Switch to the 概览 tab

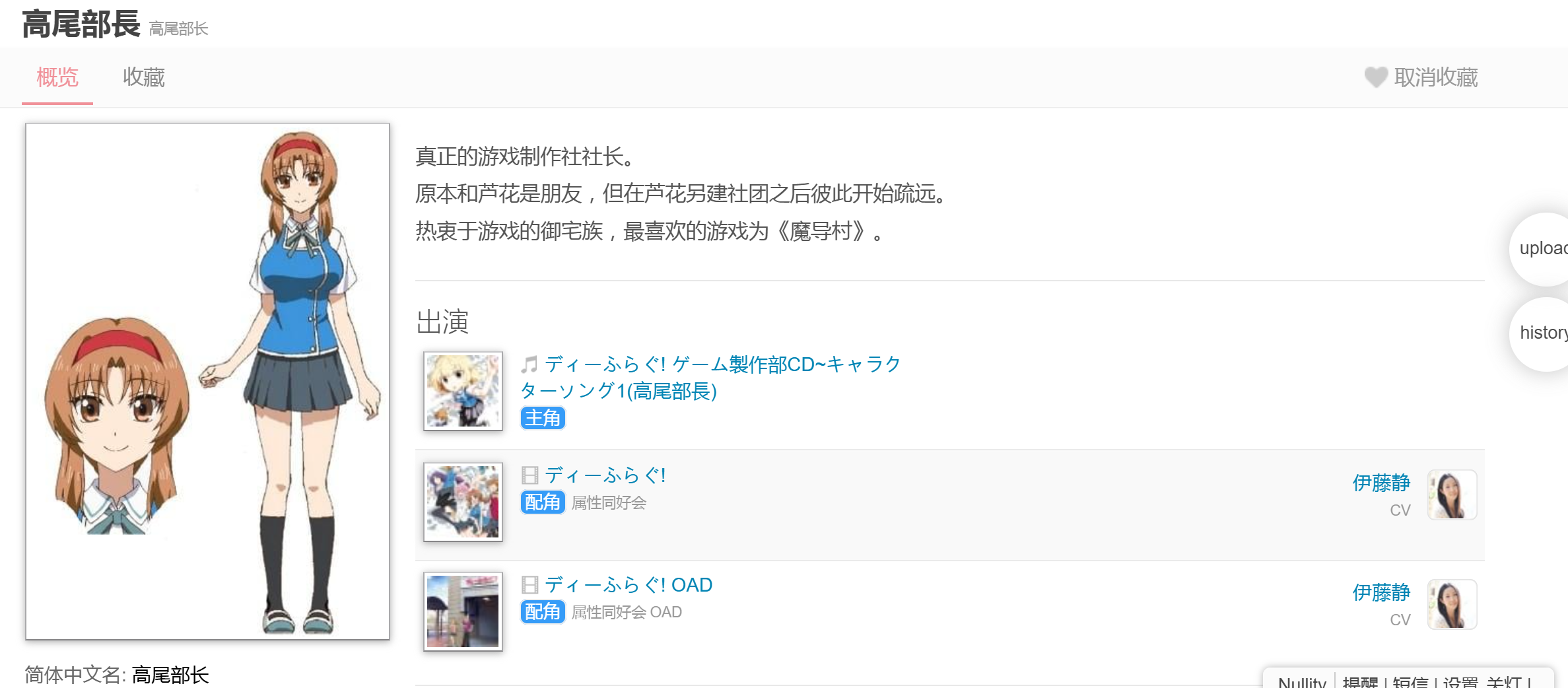click(57, 77)
